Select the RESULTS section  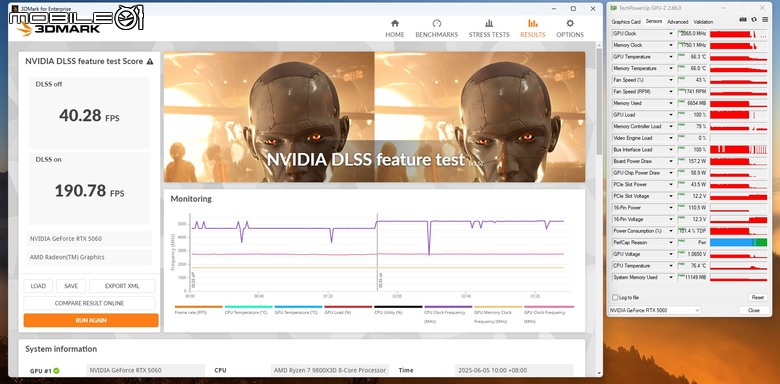tap(532, 29)
